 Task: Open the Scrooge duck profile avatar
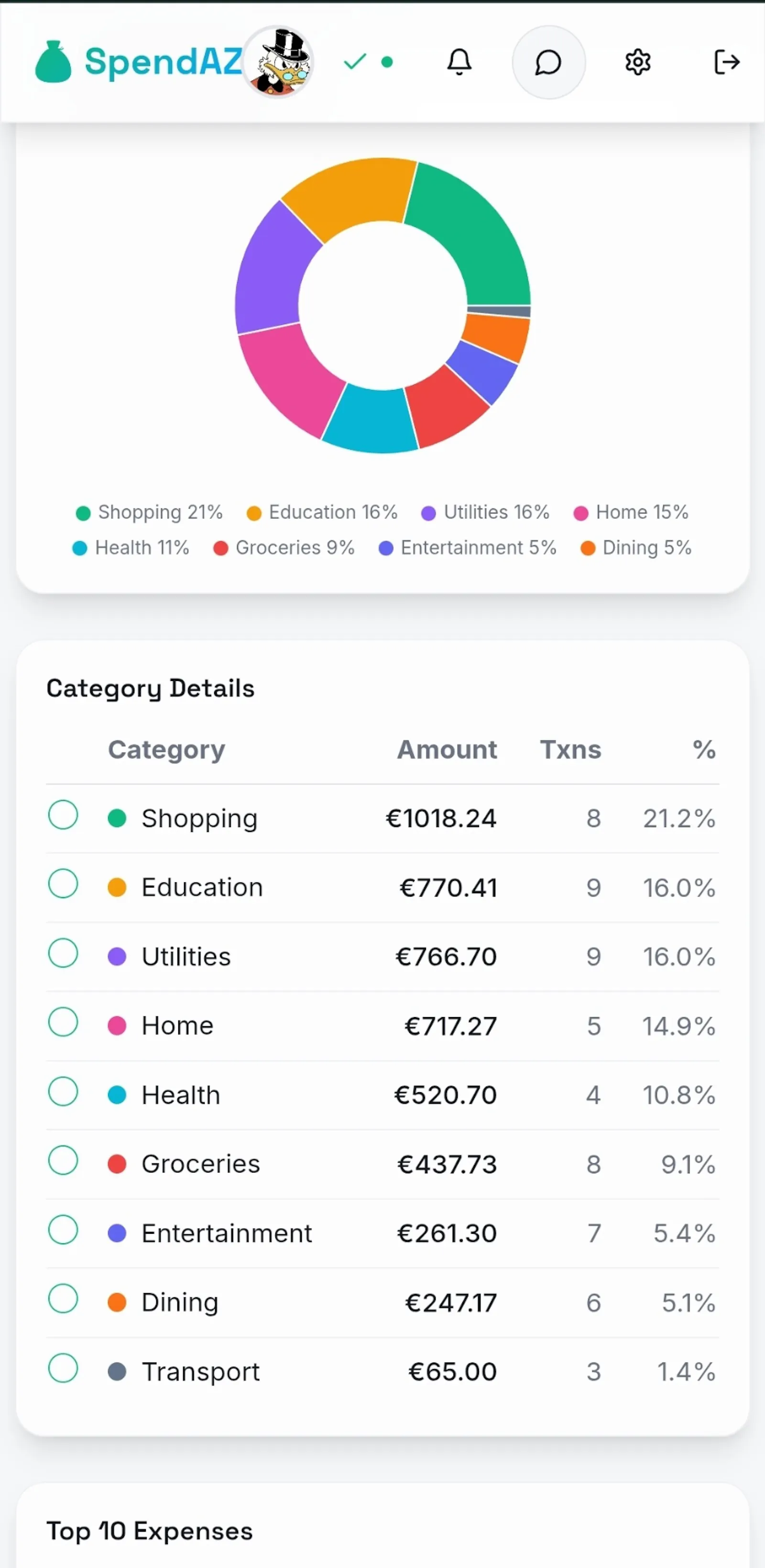coord(279,62)
